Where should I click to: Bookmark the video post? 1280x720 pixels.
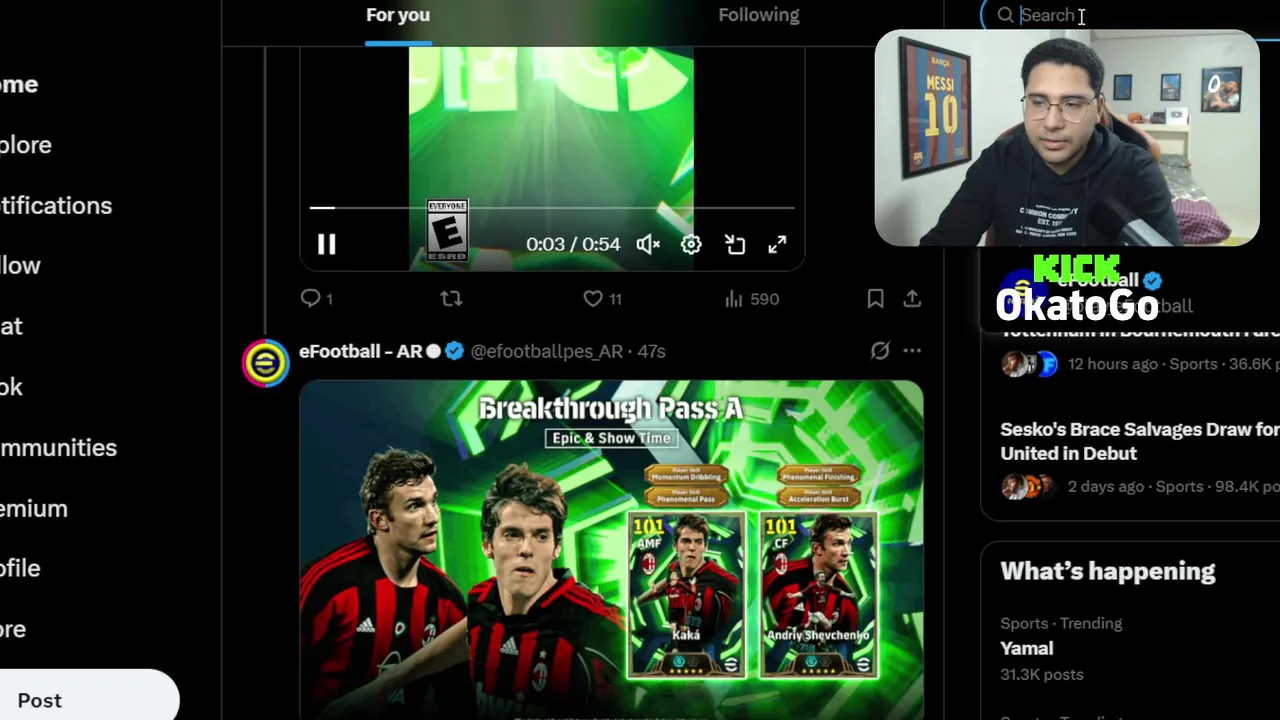[875, 299]
